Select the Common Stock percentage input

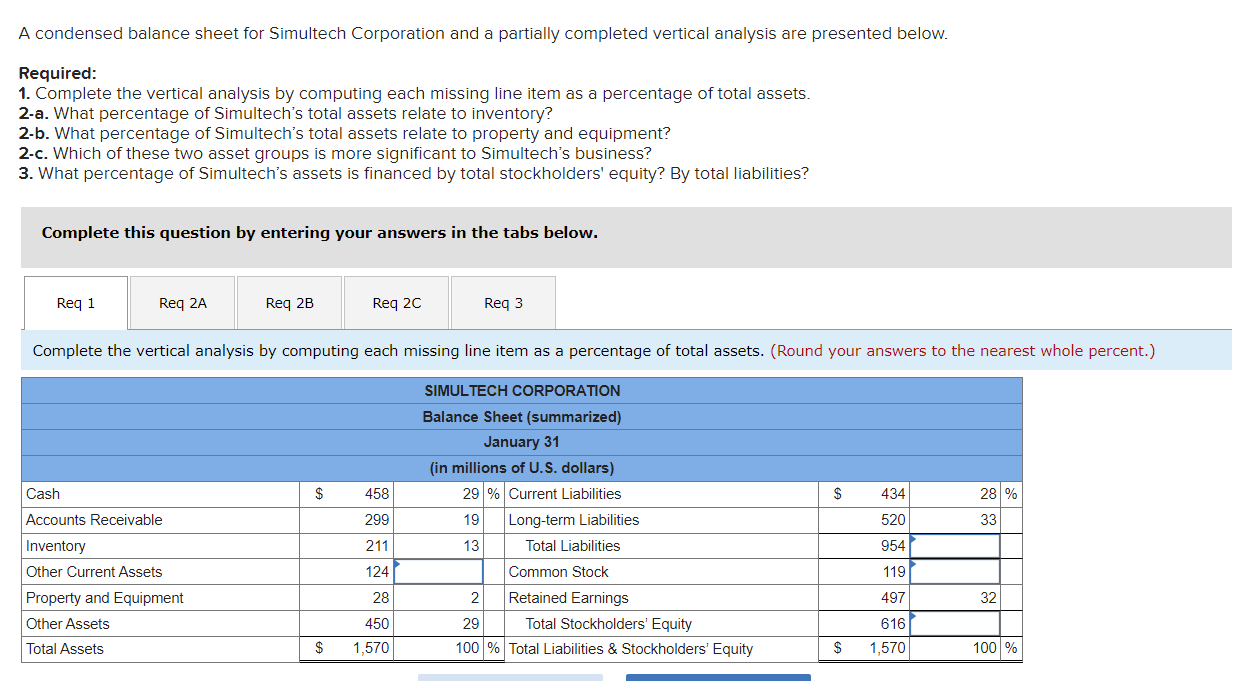pos(955,572)
